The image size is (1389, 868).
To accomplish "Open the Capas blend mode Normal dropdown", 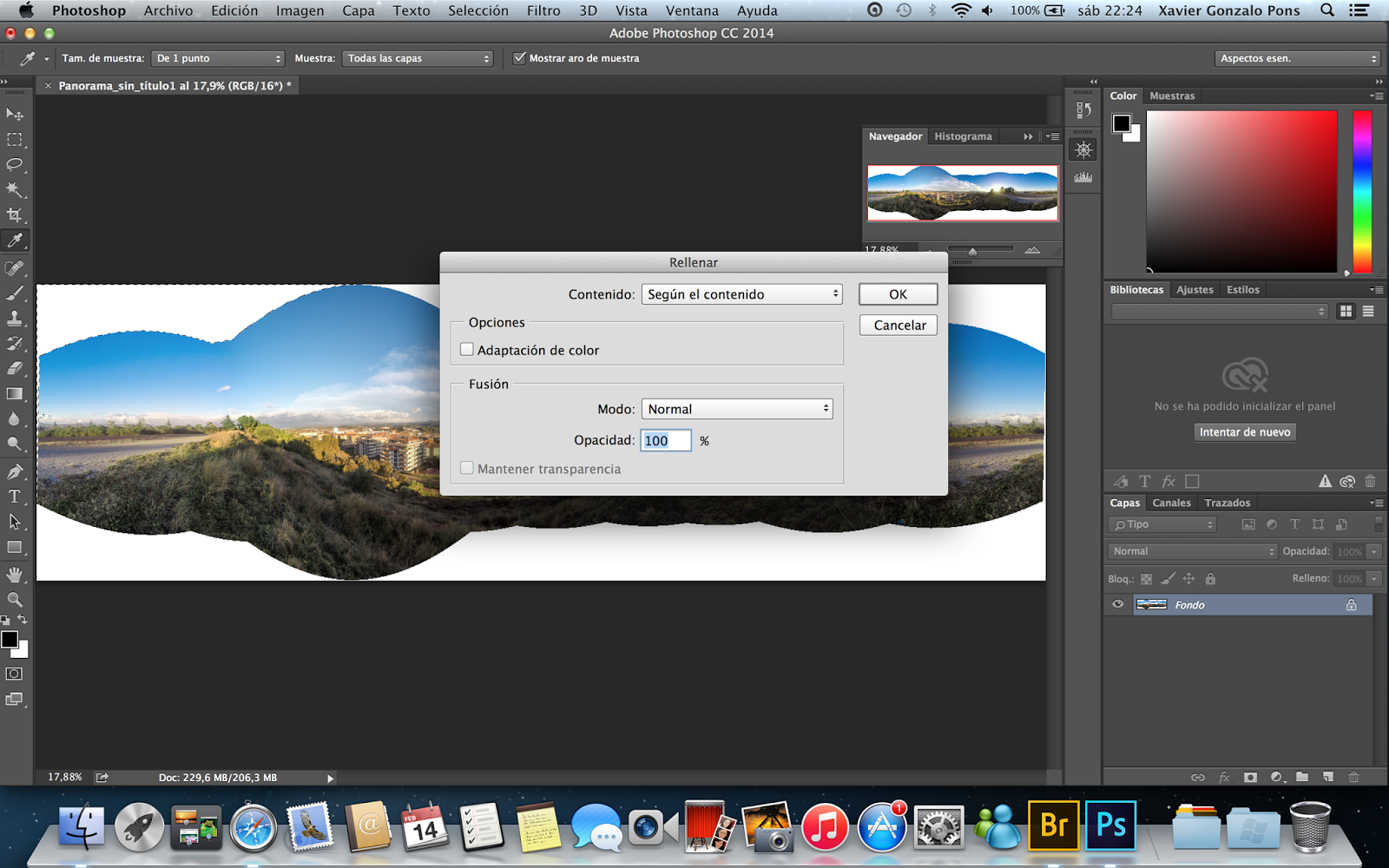I will [x=1193, y=551].
